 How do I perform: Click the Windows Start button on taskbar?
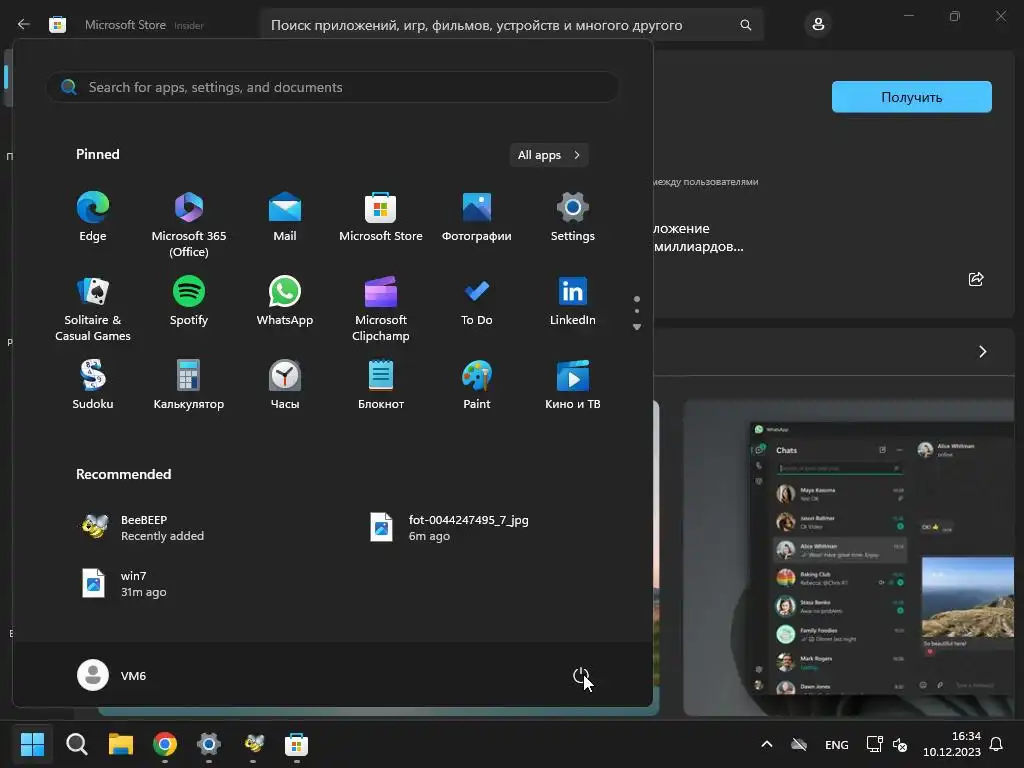(32, 744)
